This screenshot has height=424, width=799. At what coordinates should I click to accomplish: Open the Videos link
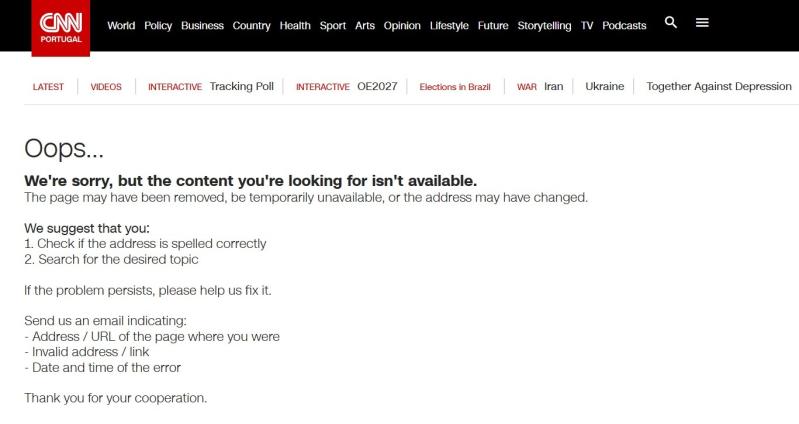(x=106, y=87)
